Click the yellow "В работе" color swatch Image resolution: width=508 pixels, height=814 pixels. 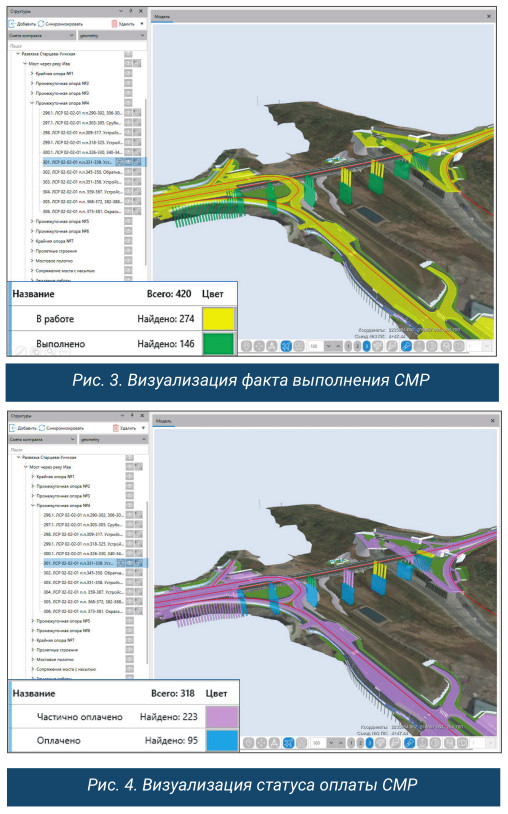tap(218, 319)
